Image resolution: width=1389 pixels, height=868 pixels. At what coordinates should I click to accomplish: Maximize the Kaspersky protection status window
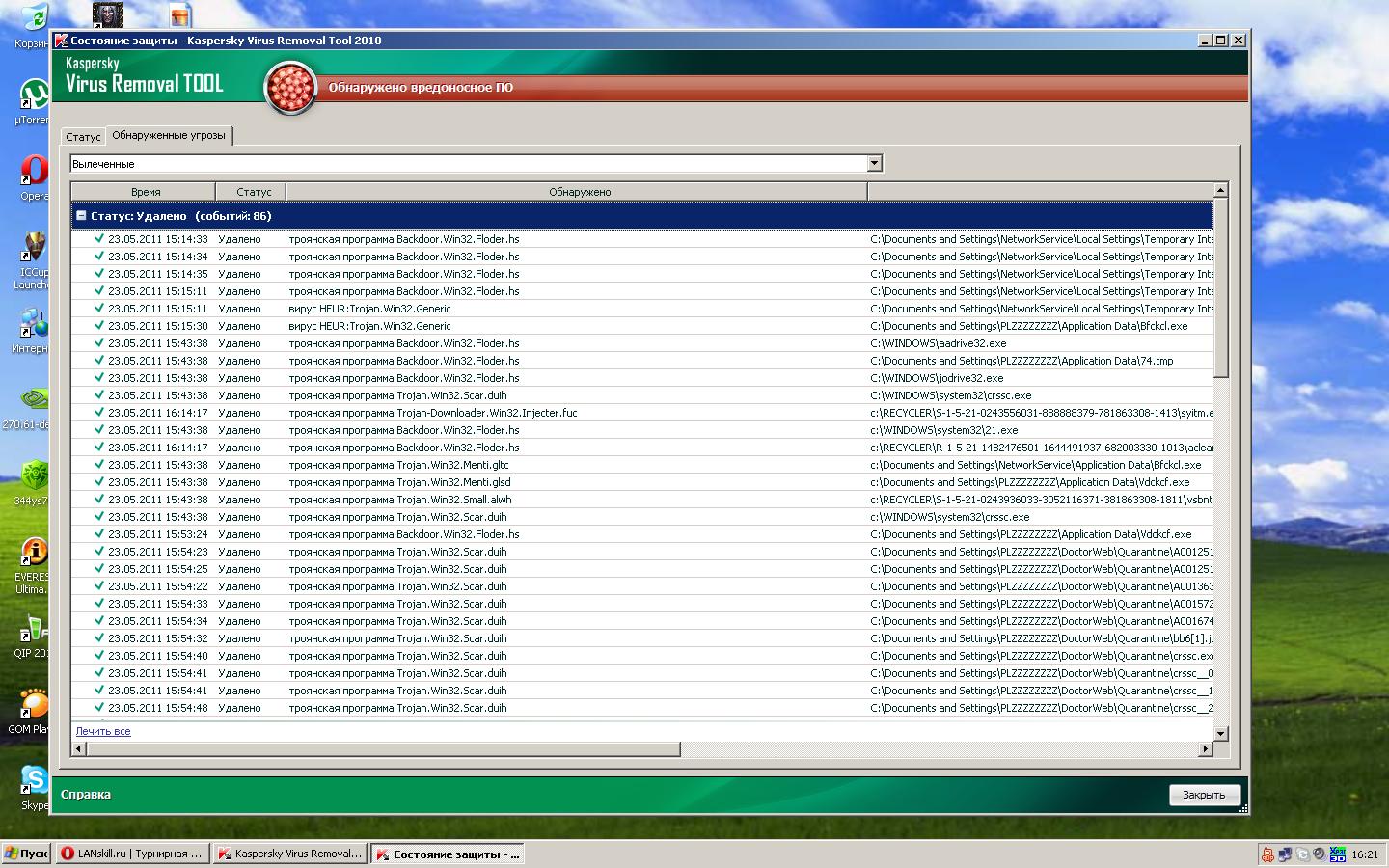pyautogui.click(x=1221, y=41)
